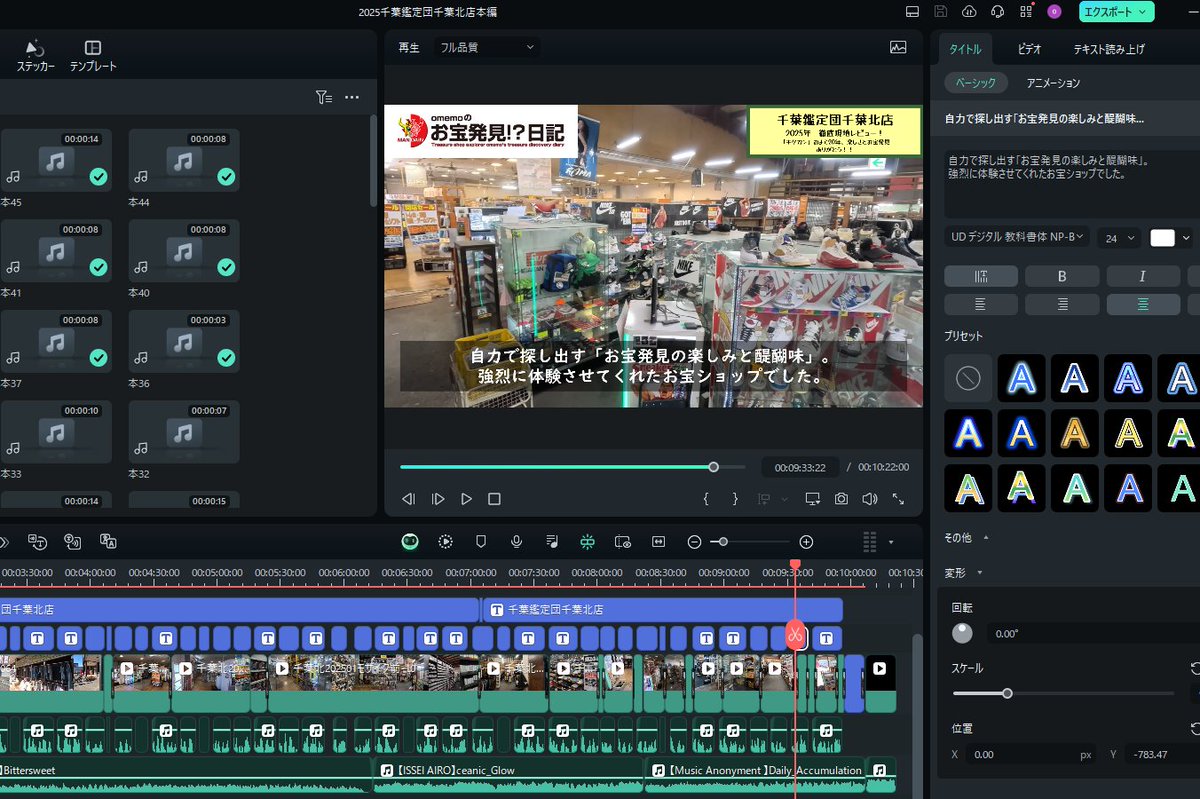Add a marker with the shield icon
This screenshot has width=1200, height=799.
click(x=481, y=541)
